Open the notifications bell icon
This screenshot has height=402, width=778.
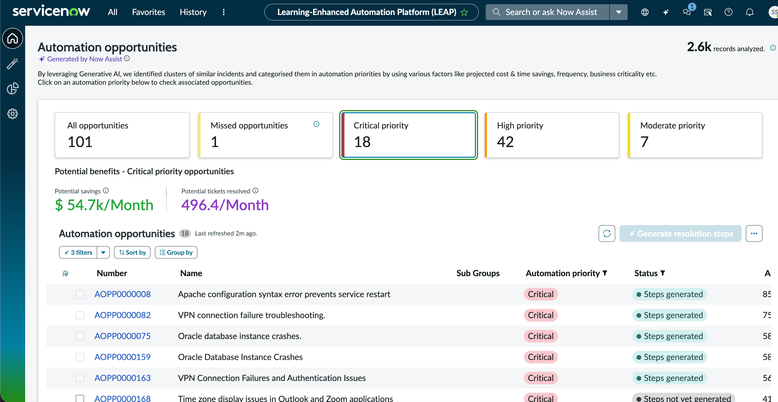750,12
